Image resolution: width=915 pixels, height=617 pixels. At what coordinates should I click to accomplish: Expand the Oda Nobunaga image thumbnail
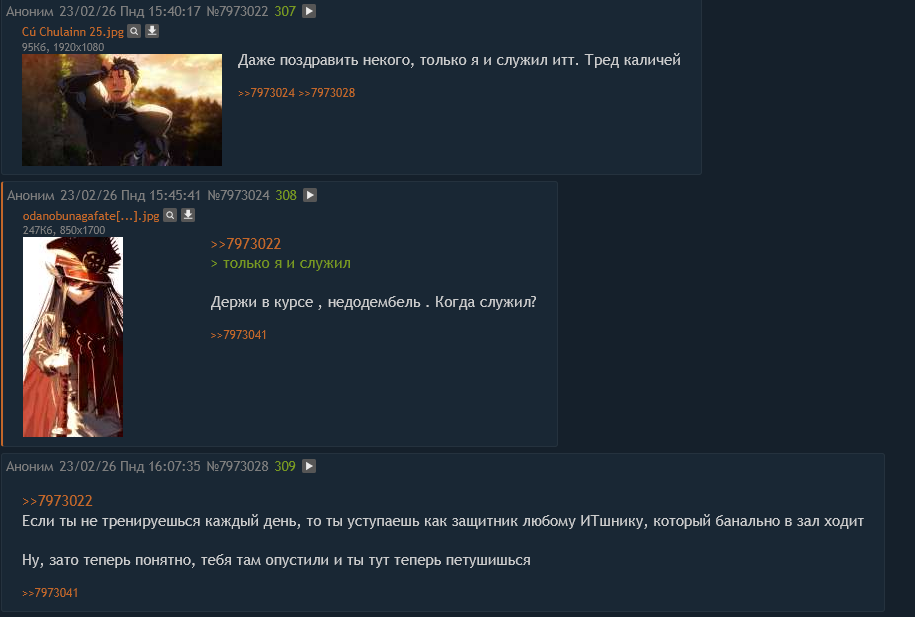(73, 337)
